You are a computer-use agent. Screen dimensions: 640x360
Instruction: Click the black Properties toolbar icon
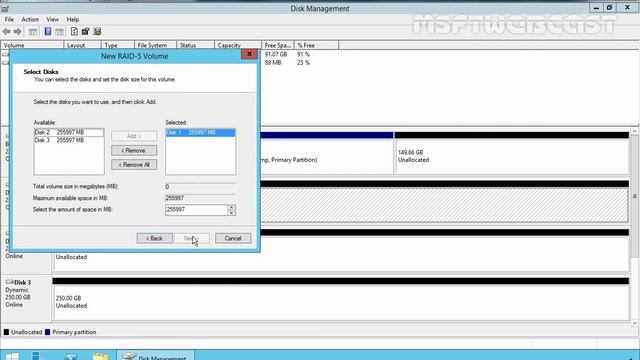[x=85, y=31]
